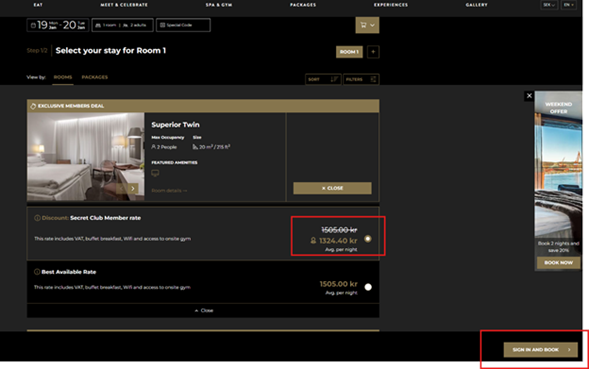Select the Best Available Rate radio

[368, 287]
